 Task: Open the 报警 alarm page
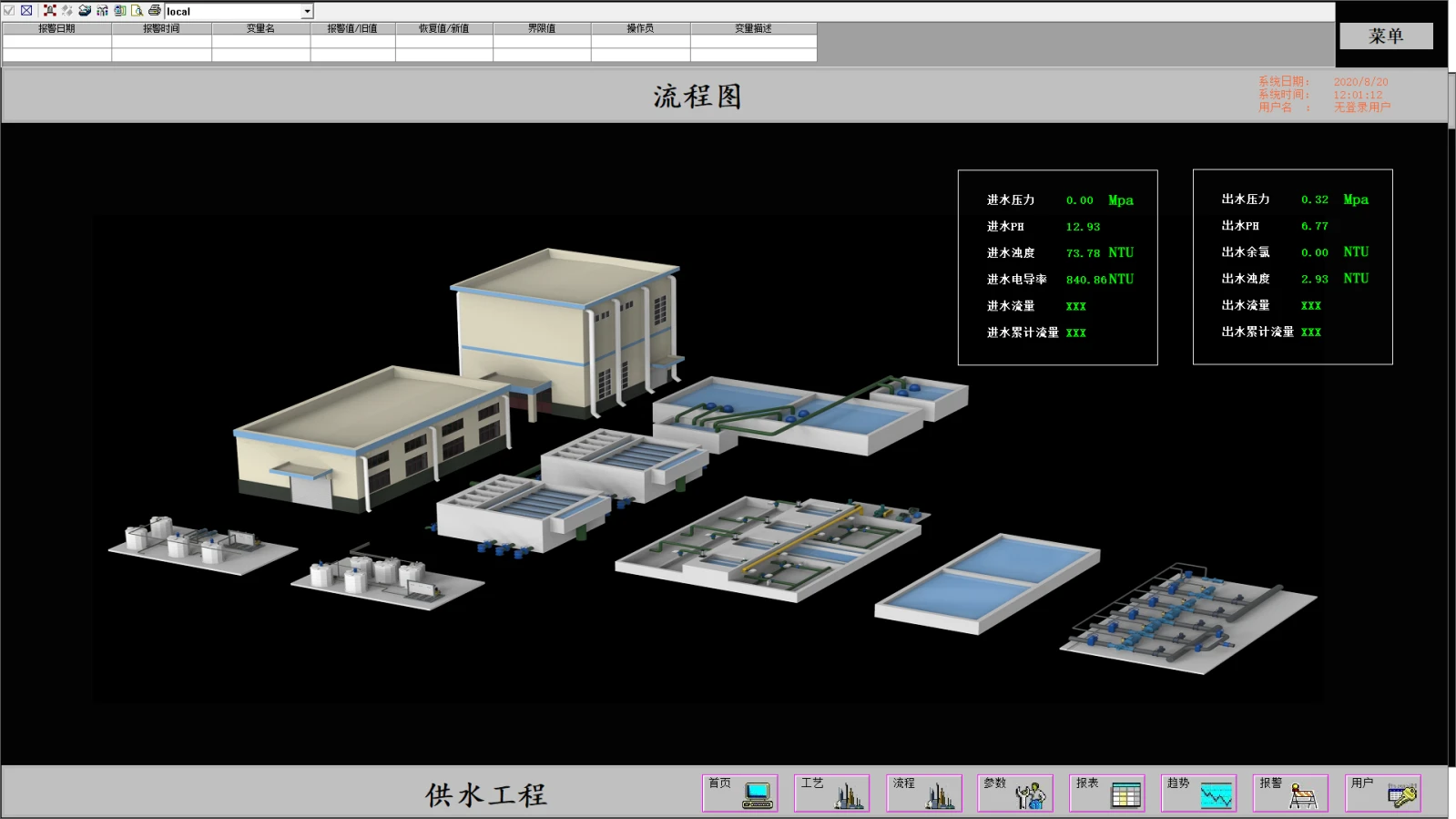pyautogui.click(x=1291, y=793)
